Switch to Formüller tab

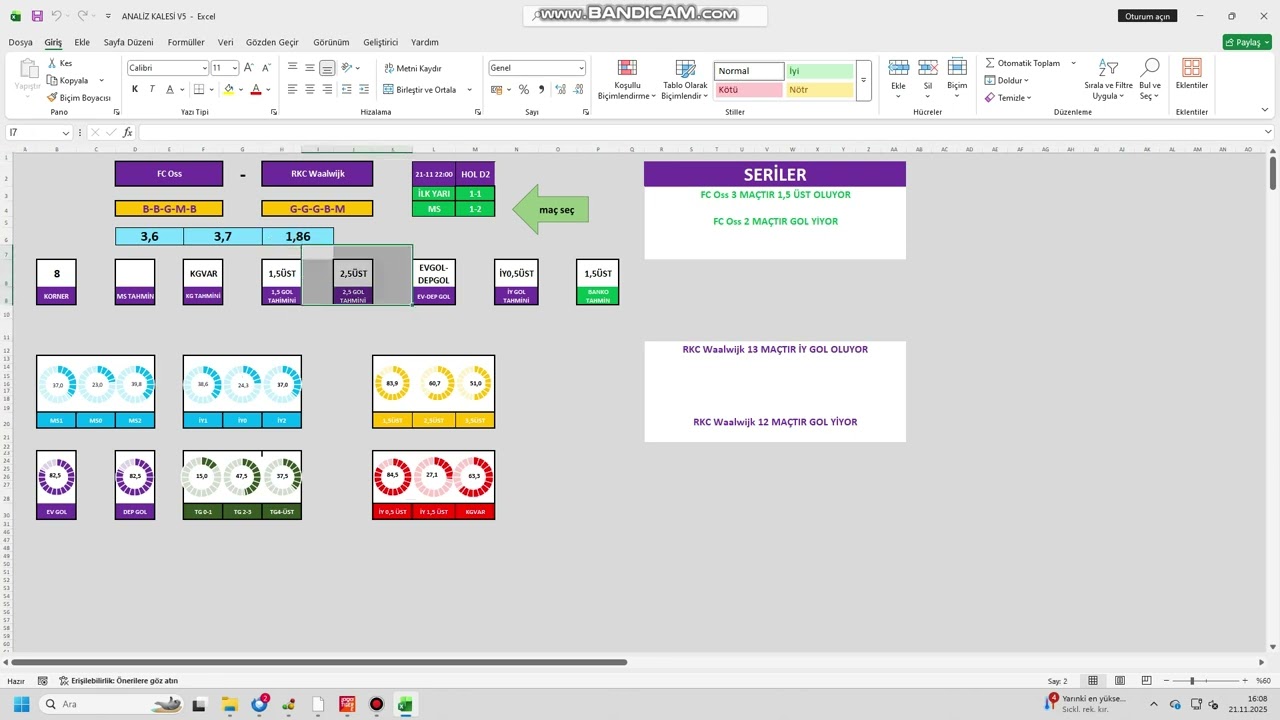tap(186, 42)
